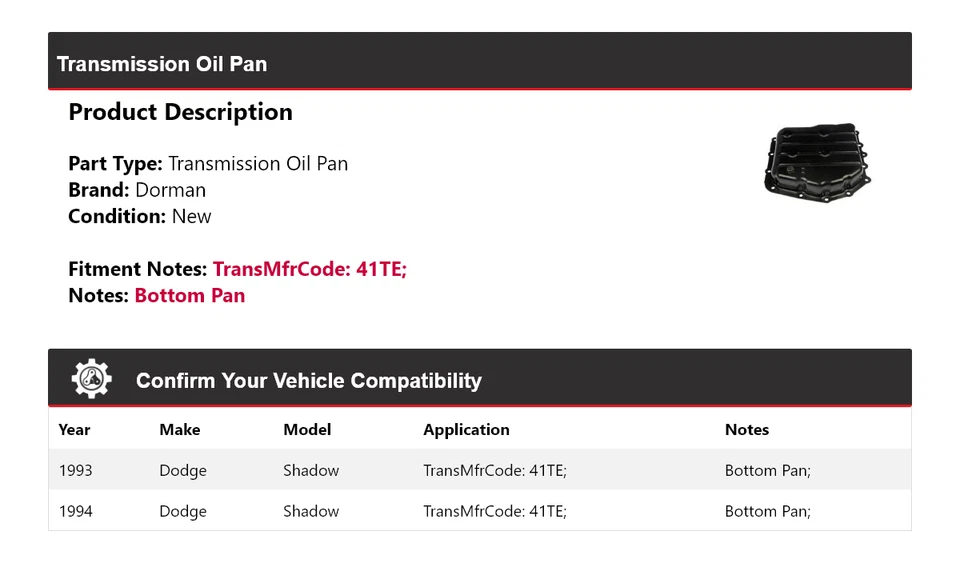Click the Condition: New line
This screenshot has height=563, width=960.
click(x=140, y=216)
